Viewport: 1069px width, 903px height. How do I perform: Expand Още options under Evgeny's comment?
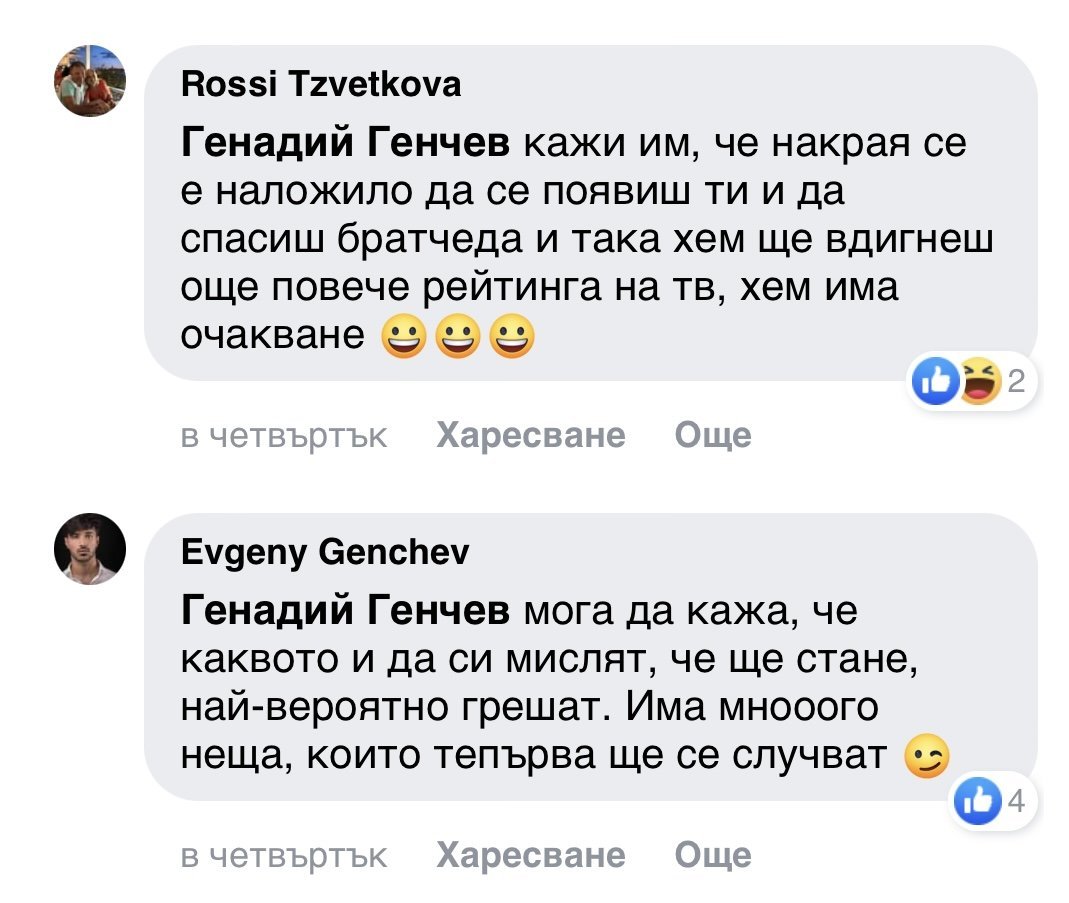tap(712, 855)
